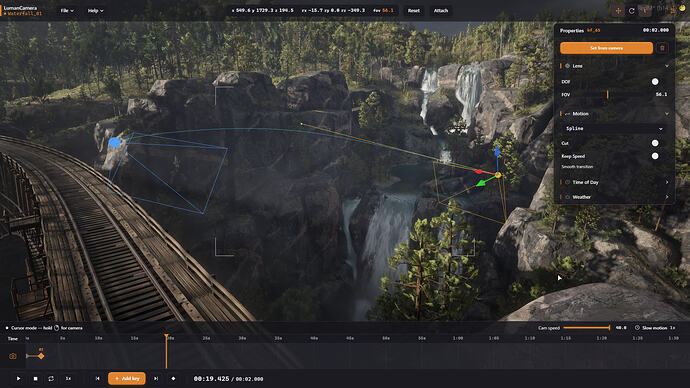
Task: Expand the Time of Day section
Action: point(667,182)
